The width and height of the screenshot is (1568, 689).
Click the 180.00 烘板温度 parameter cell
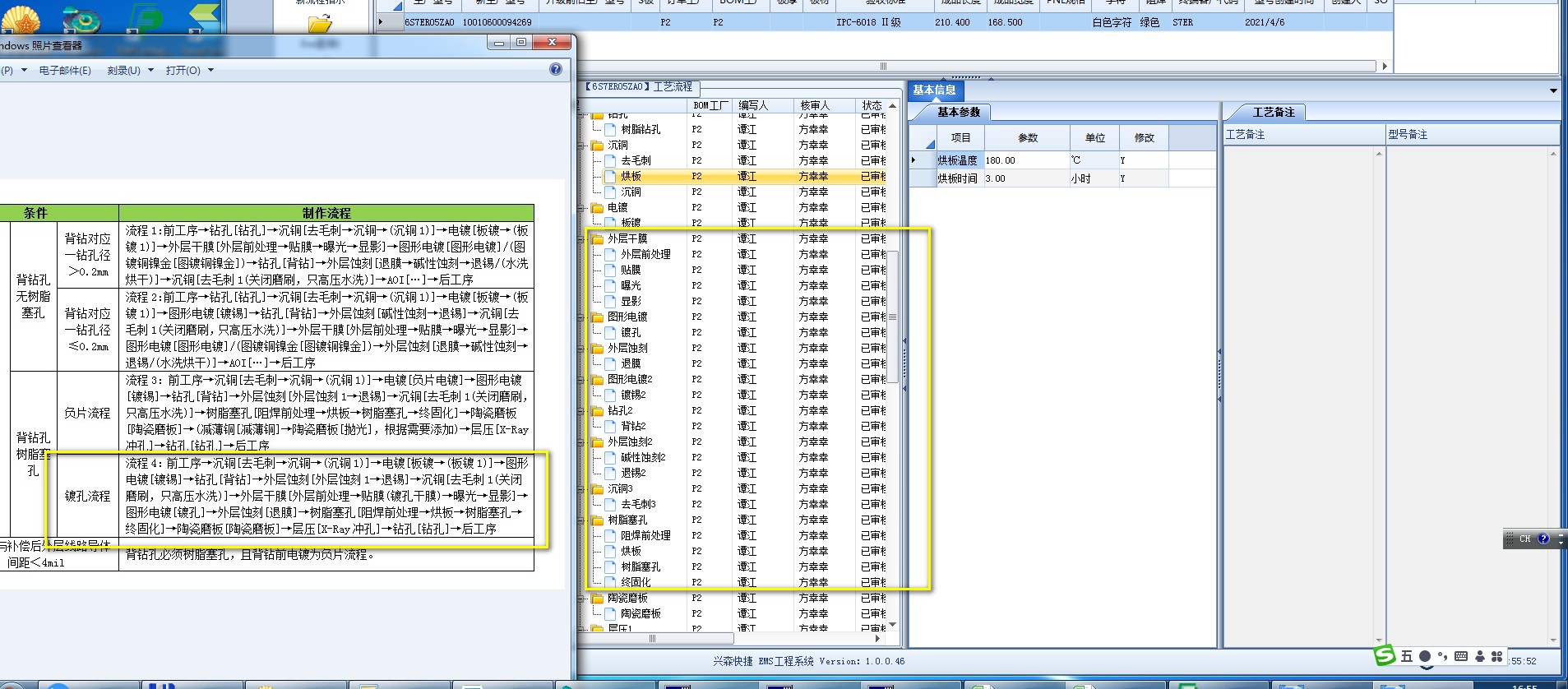coord(1025,160)
